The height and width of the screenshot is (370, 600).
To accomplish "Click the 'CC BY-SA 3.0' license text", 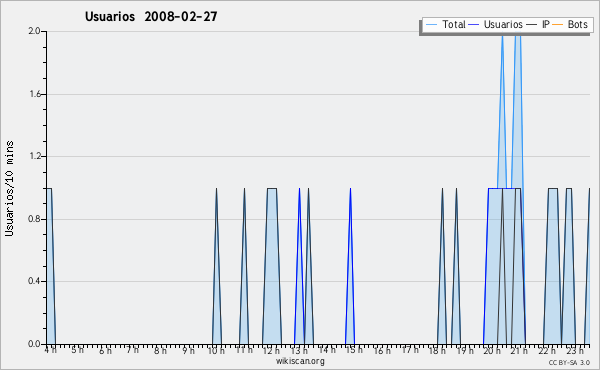I will (569, 362).
